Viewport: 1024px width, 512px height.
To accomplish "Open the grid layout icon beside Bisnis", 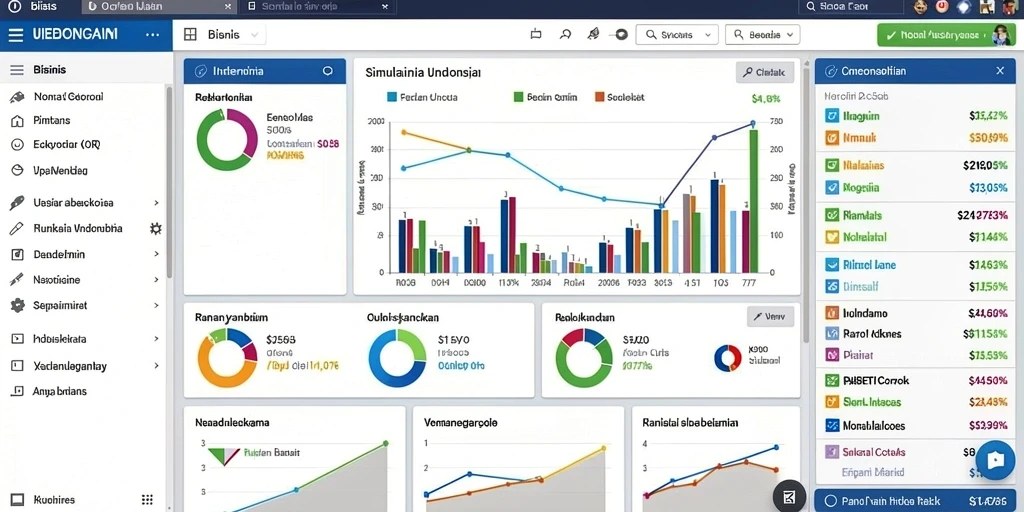I will tap(190, 35).
